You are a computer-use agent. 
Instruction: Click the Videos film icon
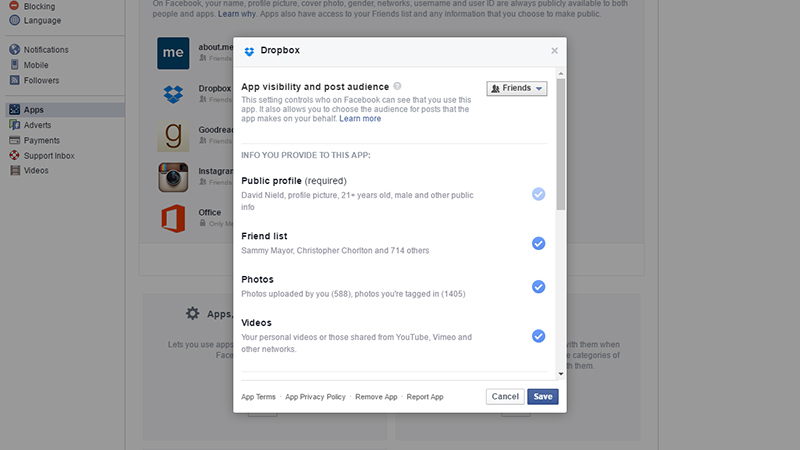[15, 170]
